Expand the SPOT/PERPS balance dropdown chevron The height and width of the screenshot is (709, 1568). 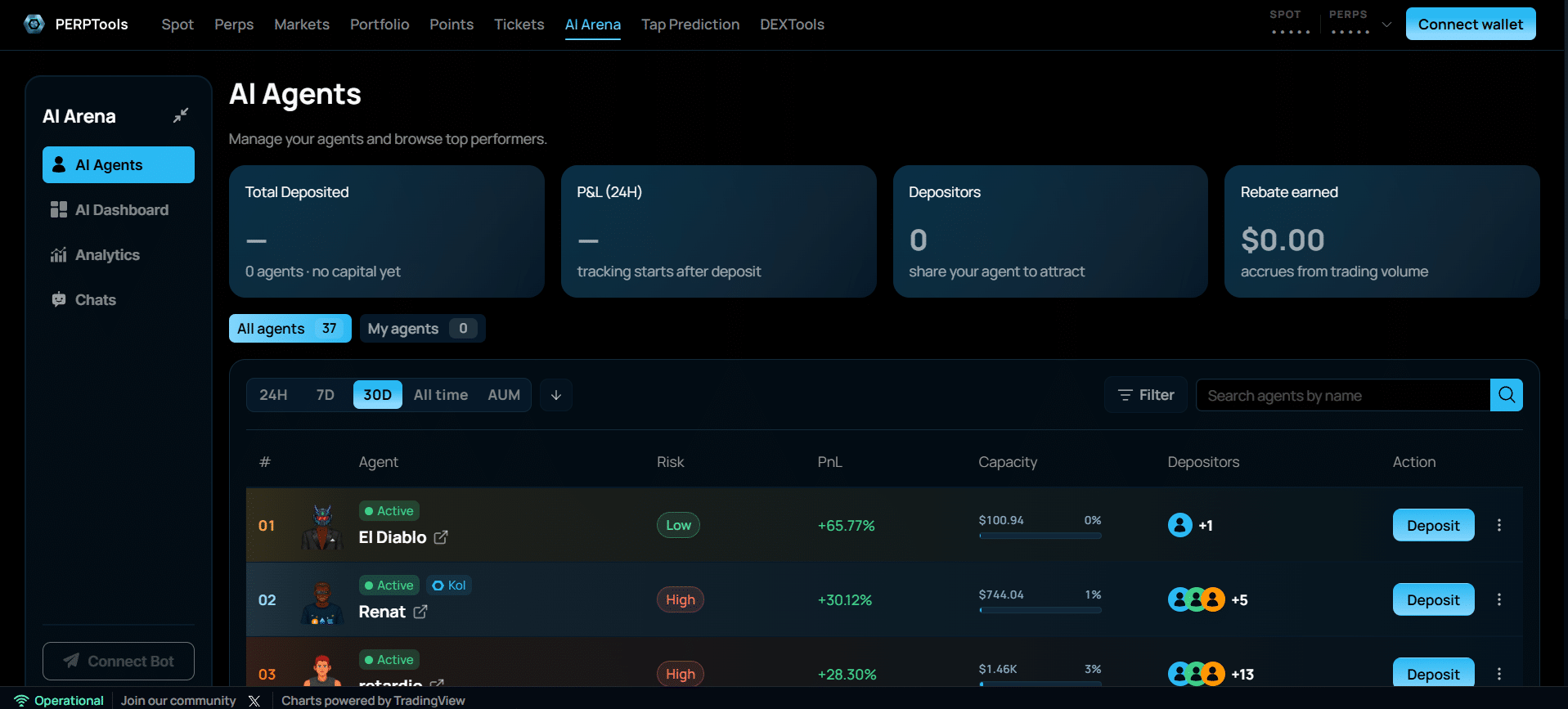point(1386,25)
